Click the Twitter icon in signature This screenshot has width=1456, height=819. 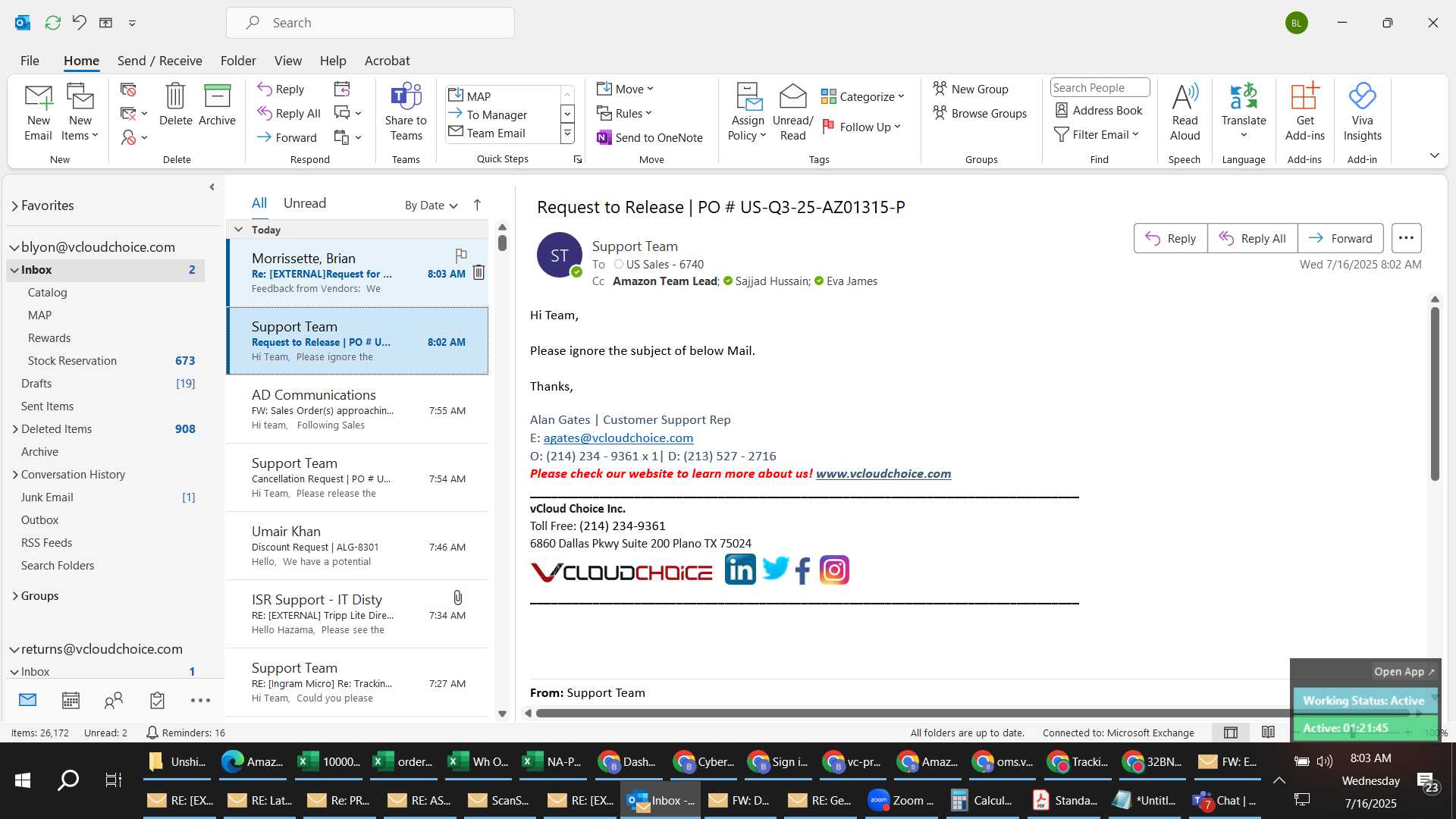tap(775, 569)
